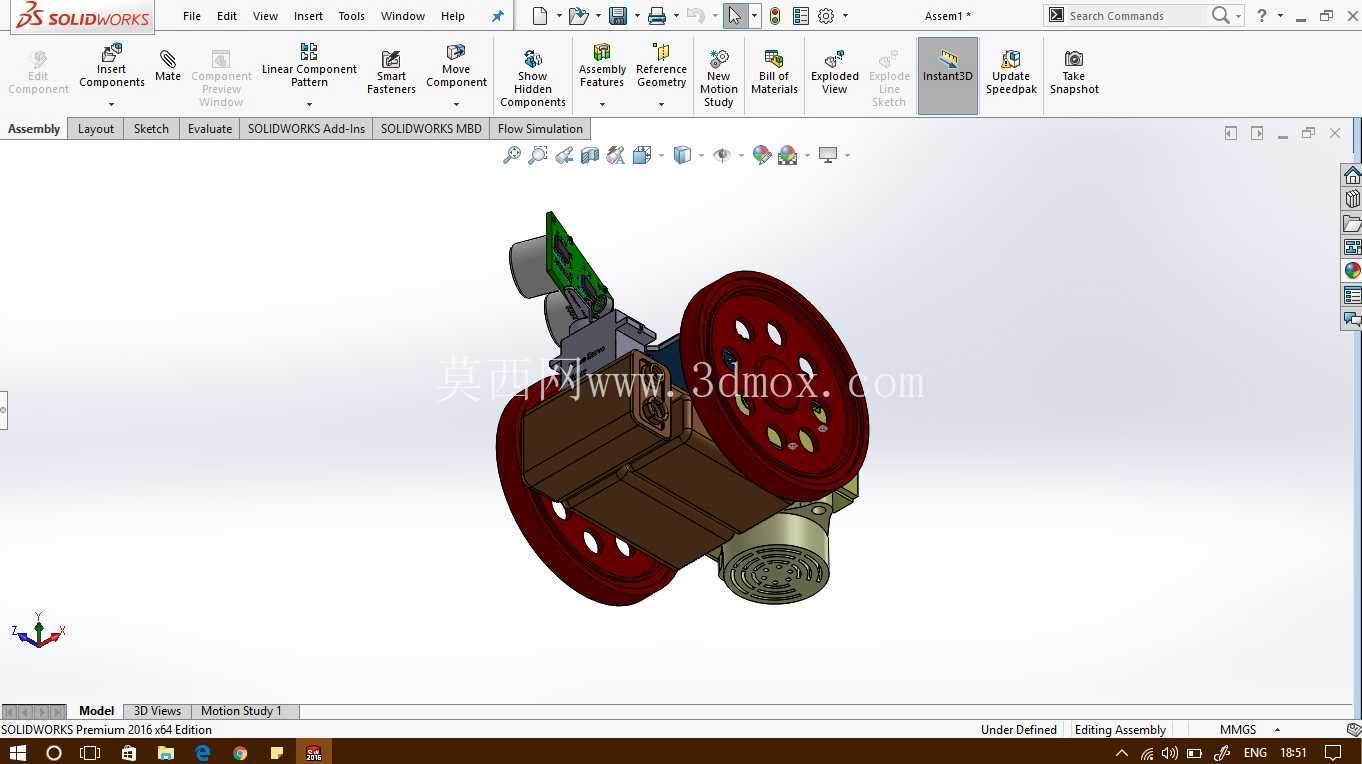This screenshot has height=764, width=1362.
Task: Switch to SOLIDWORKS Add-Ins tab
Action: pyautogui.click(x=306, y=129)
